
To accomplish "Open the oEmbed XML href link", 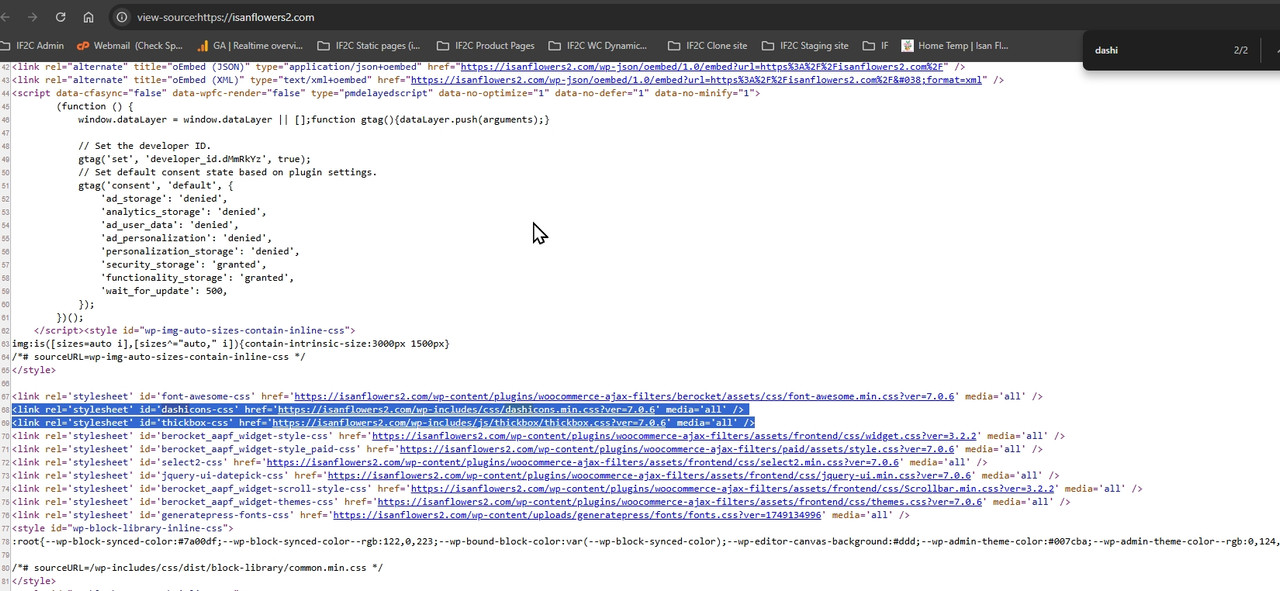I will 696,80.
